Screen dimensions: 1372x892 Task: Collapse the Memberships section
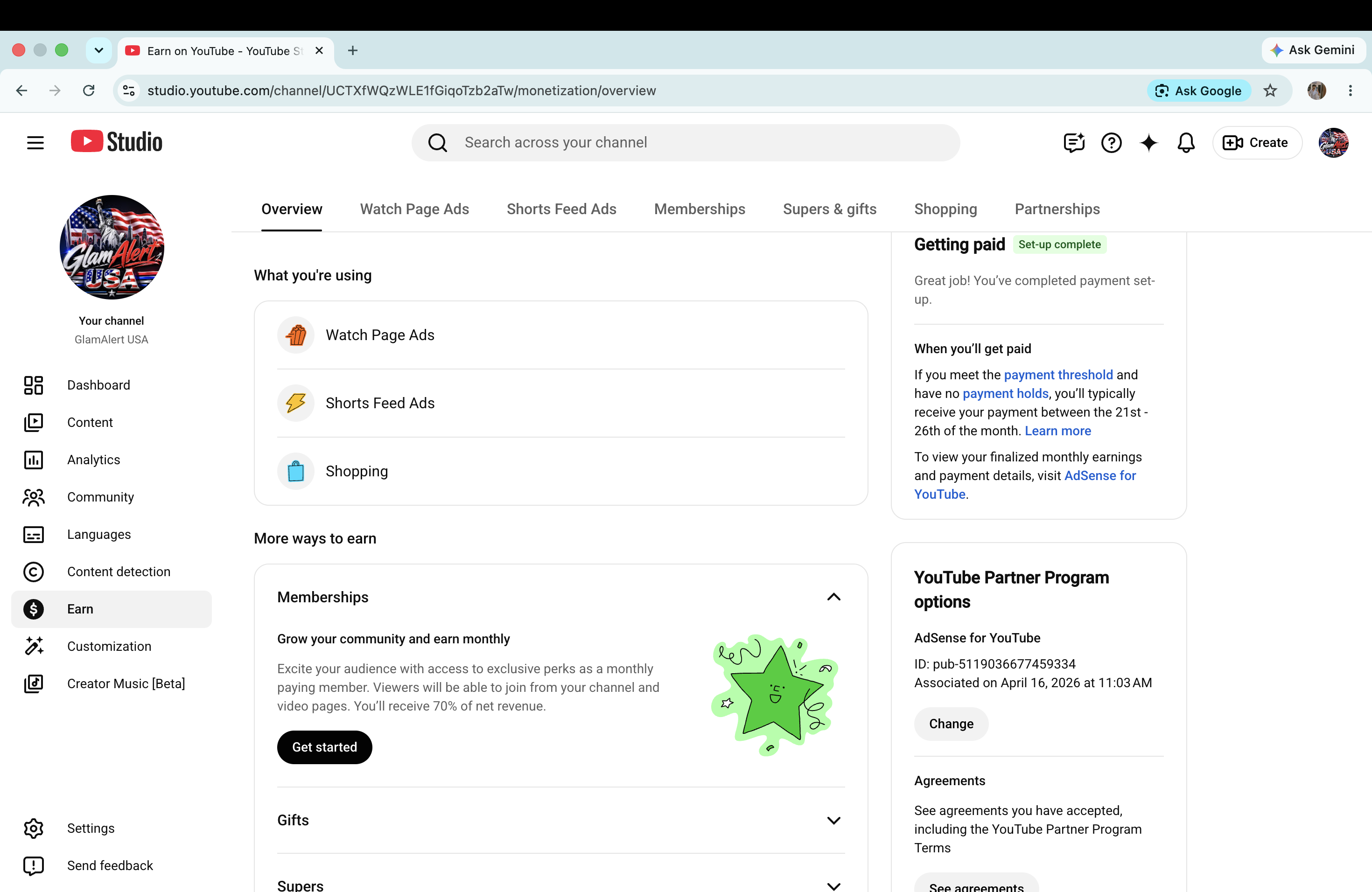tap(833, 597)
